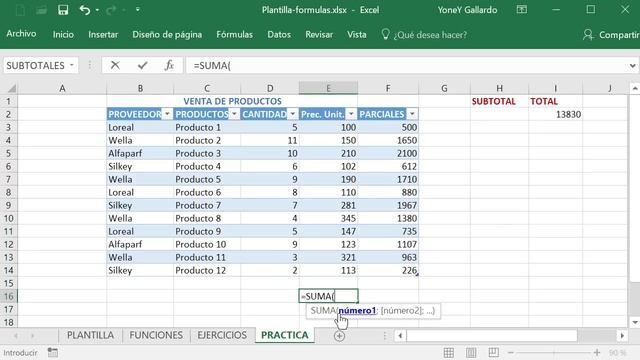Select the Alfaparf cell in row 5
Screen dimensions: 640x360
coord(140,153)
